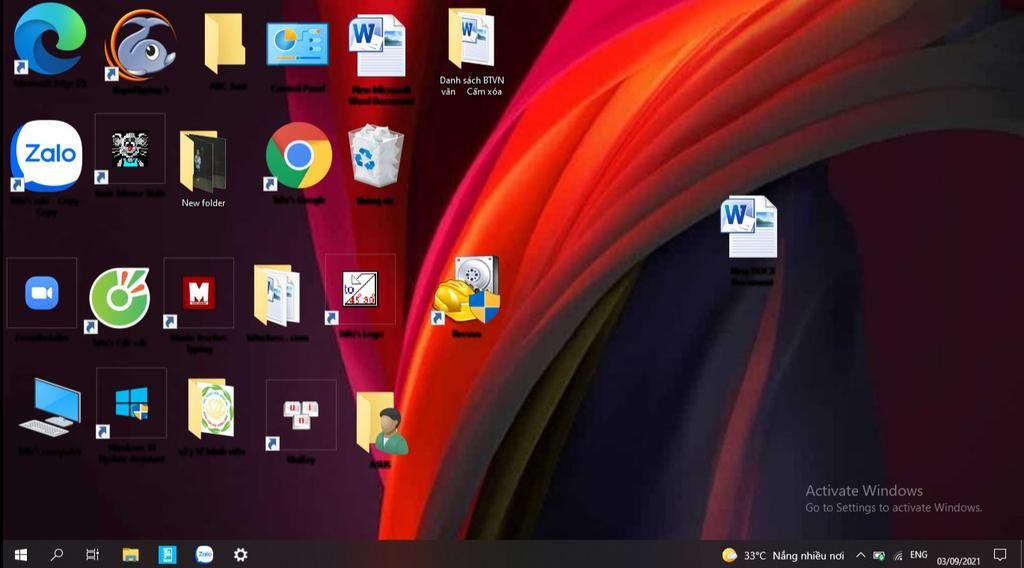Open the New folder icon
This screenshot has width=1024, height=568.
[203, 161]
